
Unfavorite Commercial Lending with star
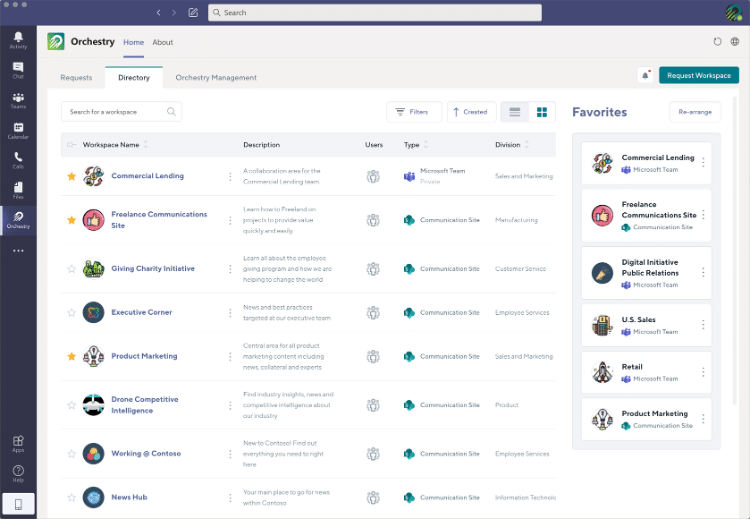pyautogui.click(x=72, y=176)
